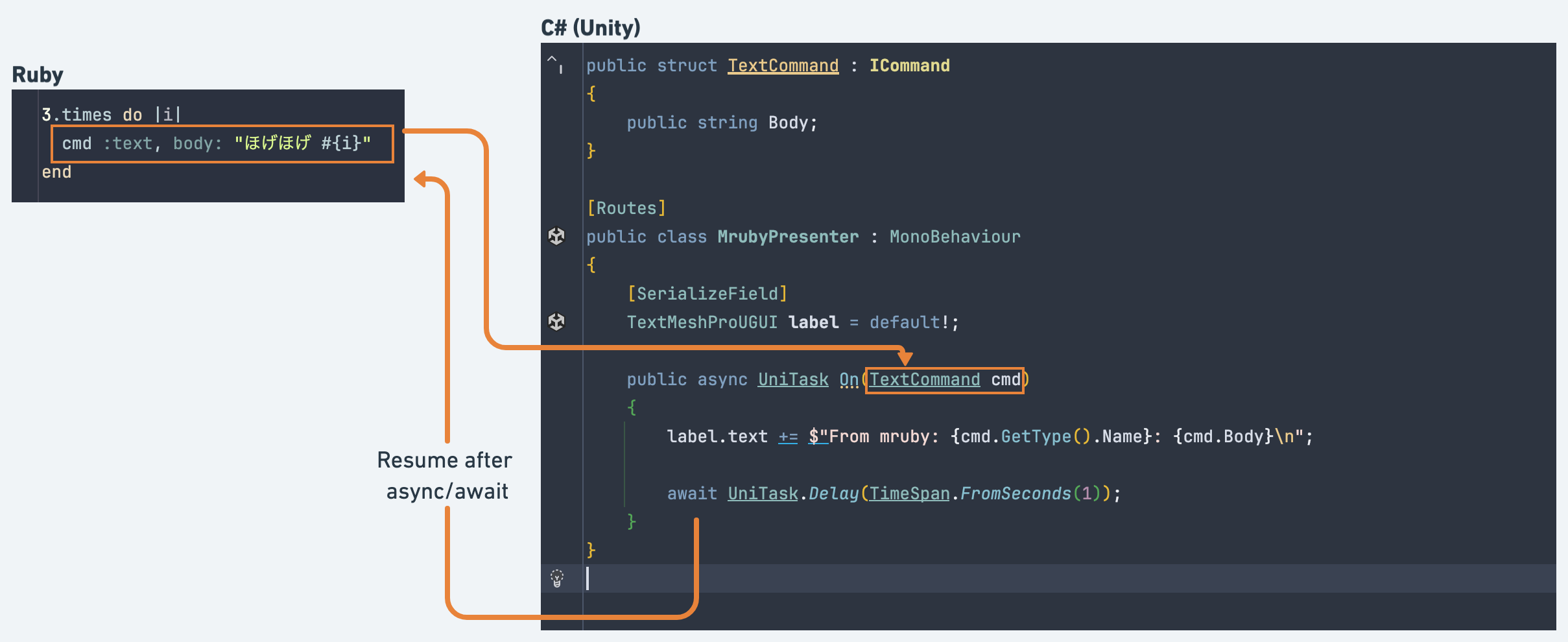Click the MonoBehaviour base class name
1568x642 pixels.
955,237
